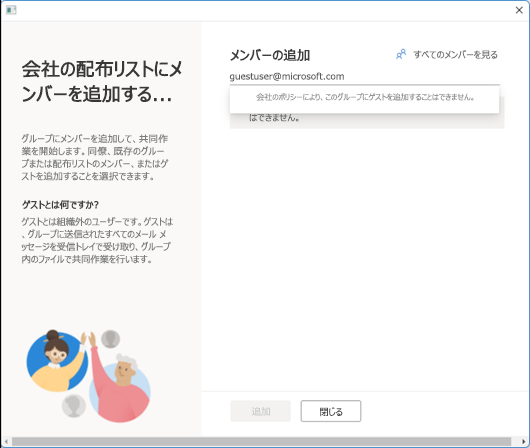
Task: Click the app icon in title bar
Action: click(11, 10)
